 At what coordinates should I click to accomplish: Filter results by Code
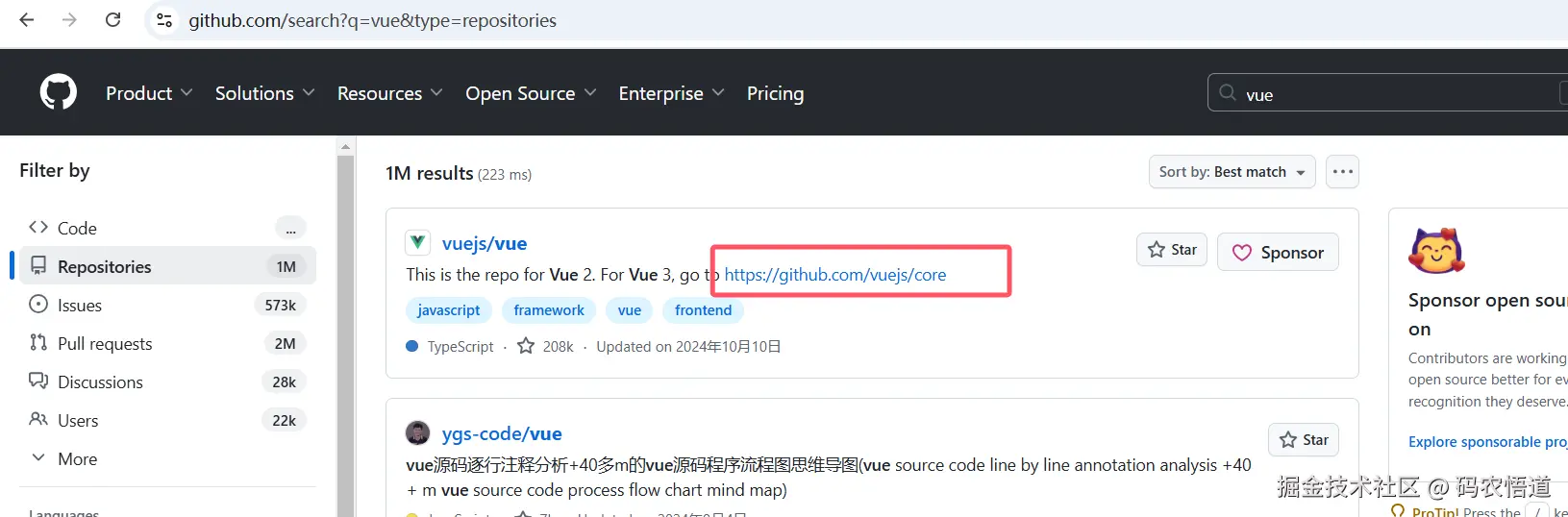click(167, 228)
